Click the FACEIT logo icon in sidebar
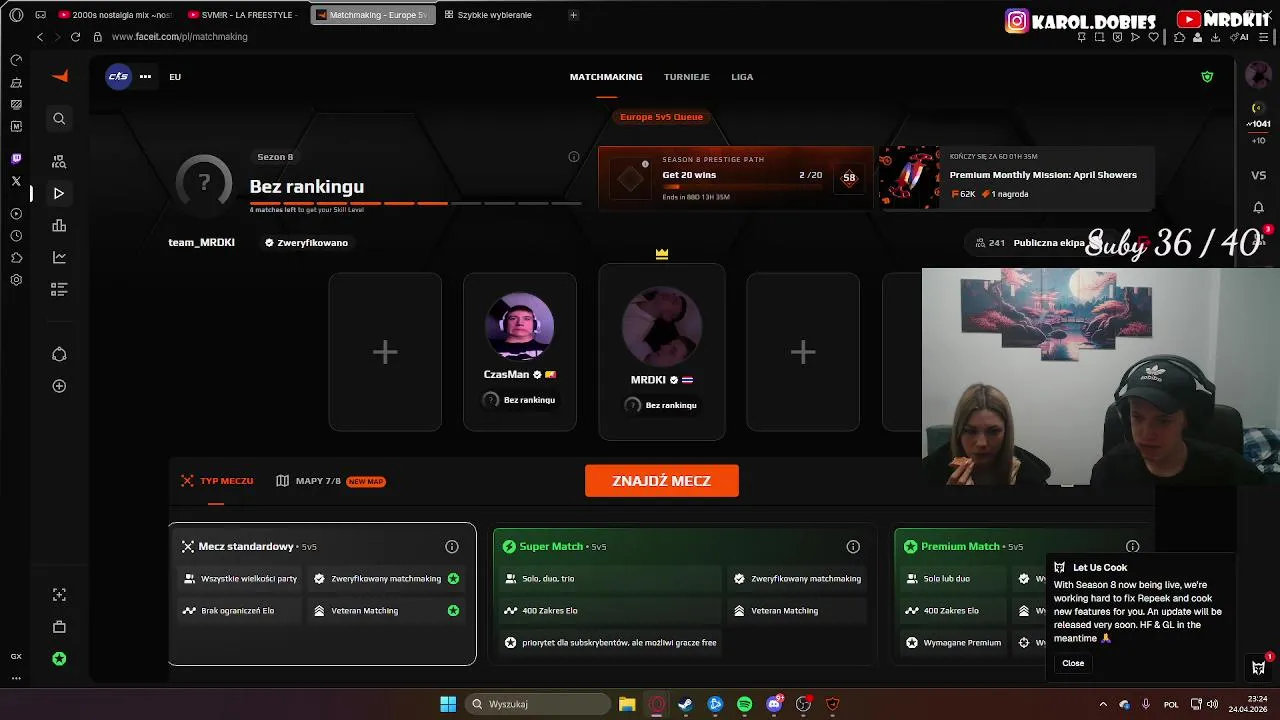This screenshot has width=1280, height=720. (x=59, y=76)
